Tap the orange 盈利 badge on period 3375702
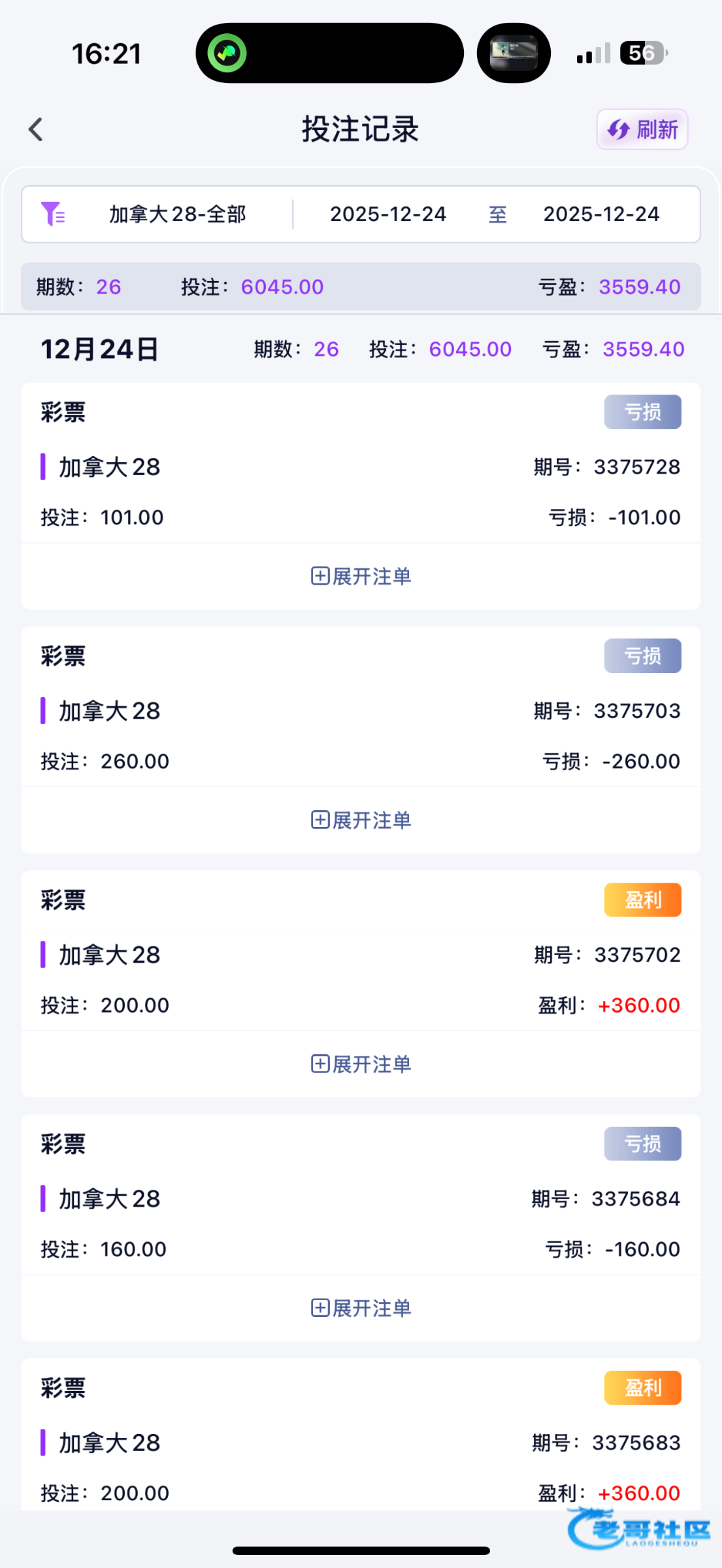The height and width of the screenshot is (1568, 722). [x=642, y=900]
